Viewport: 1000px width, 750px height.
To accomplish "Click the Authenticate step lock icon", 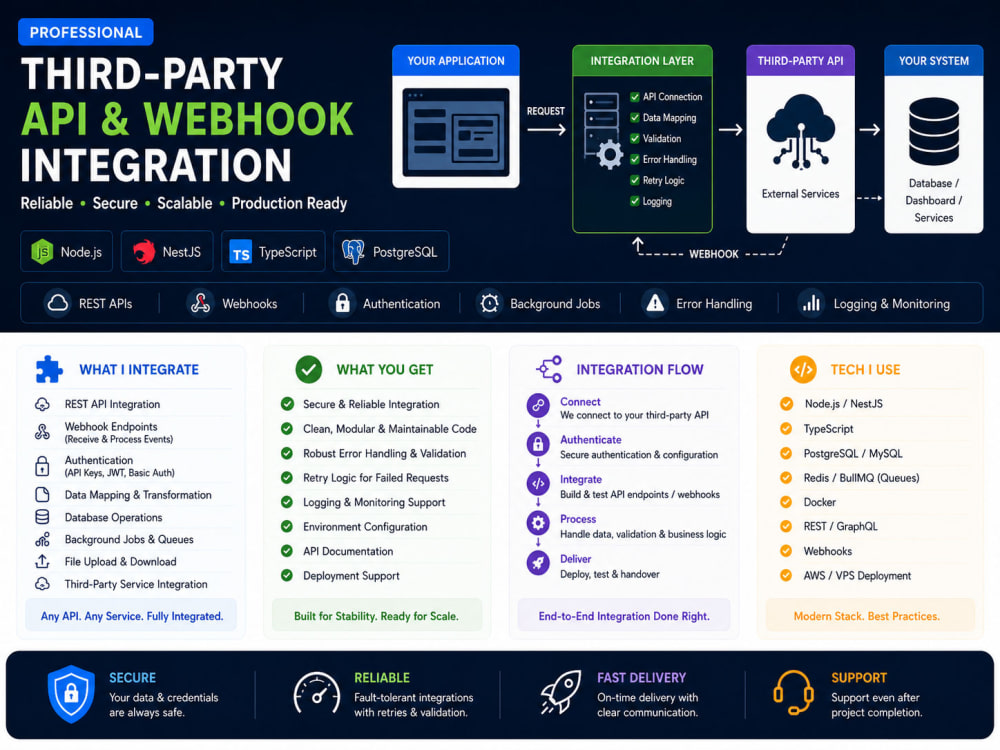I will 538,443.
